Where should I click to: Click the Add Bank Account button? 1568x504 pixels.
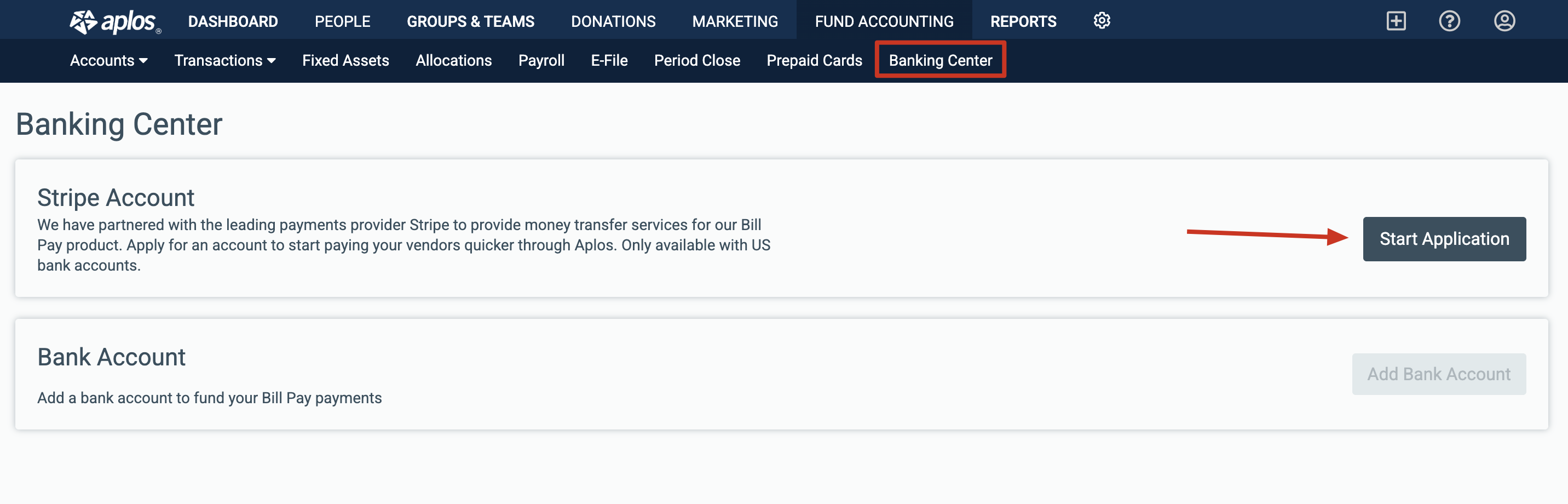tap(1438, 374)
